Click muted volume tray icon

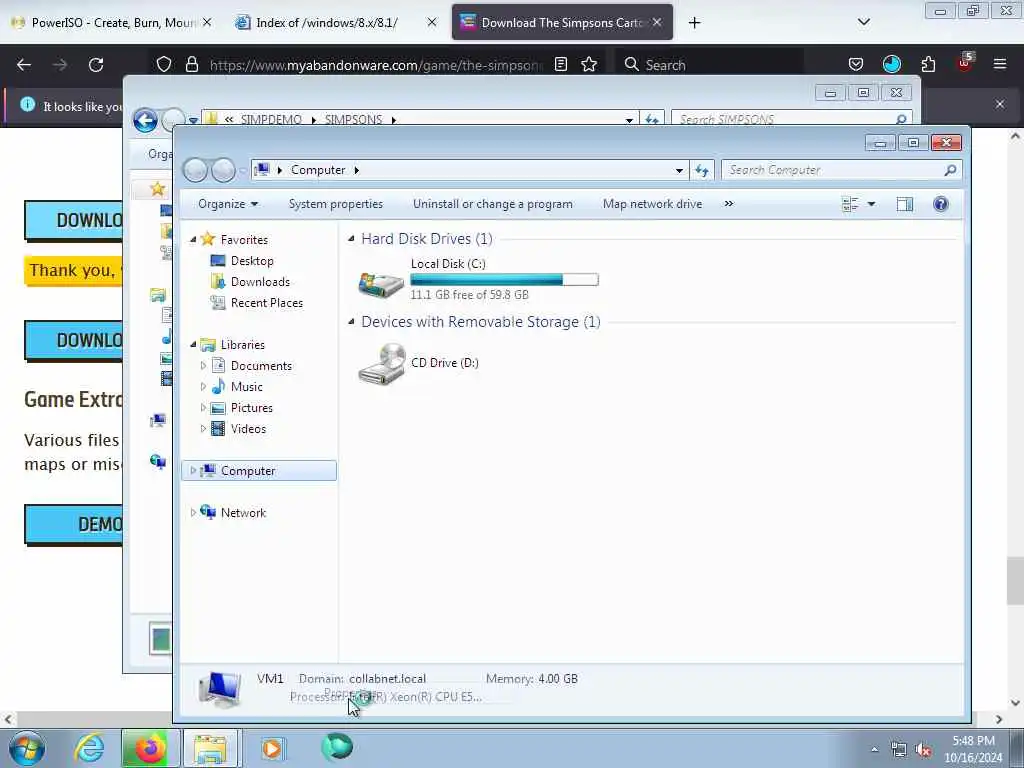[x=923, y=749]
